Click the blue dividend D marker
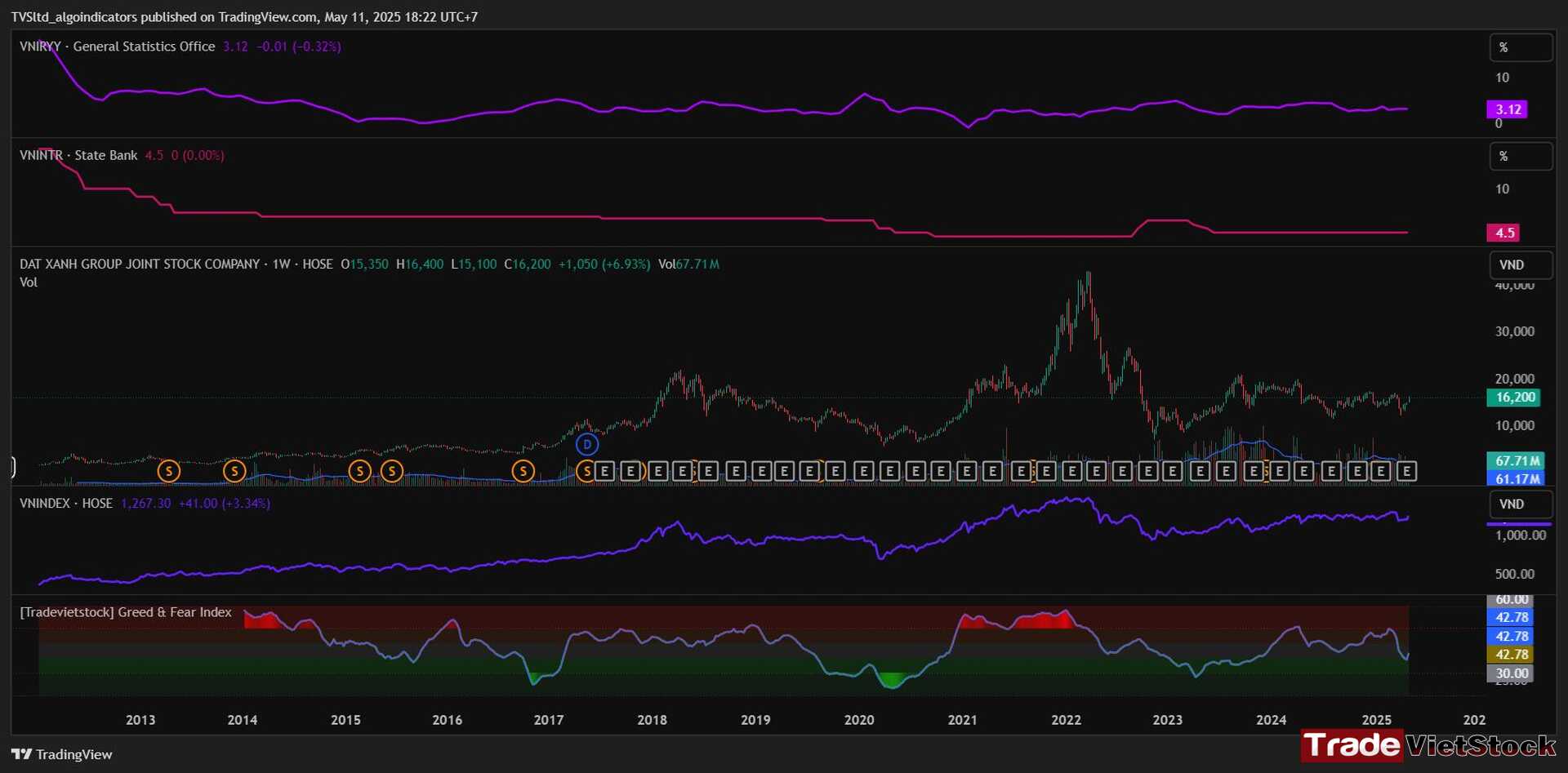 pyautogui.click(x=587, y=445)
